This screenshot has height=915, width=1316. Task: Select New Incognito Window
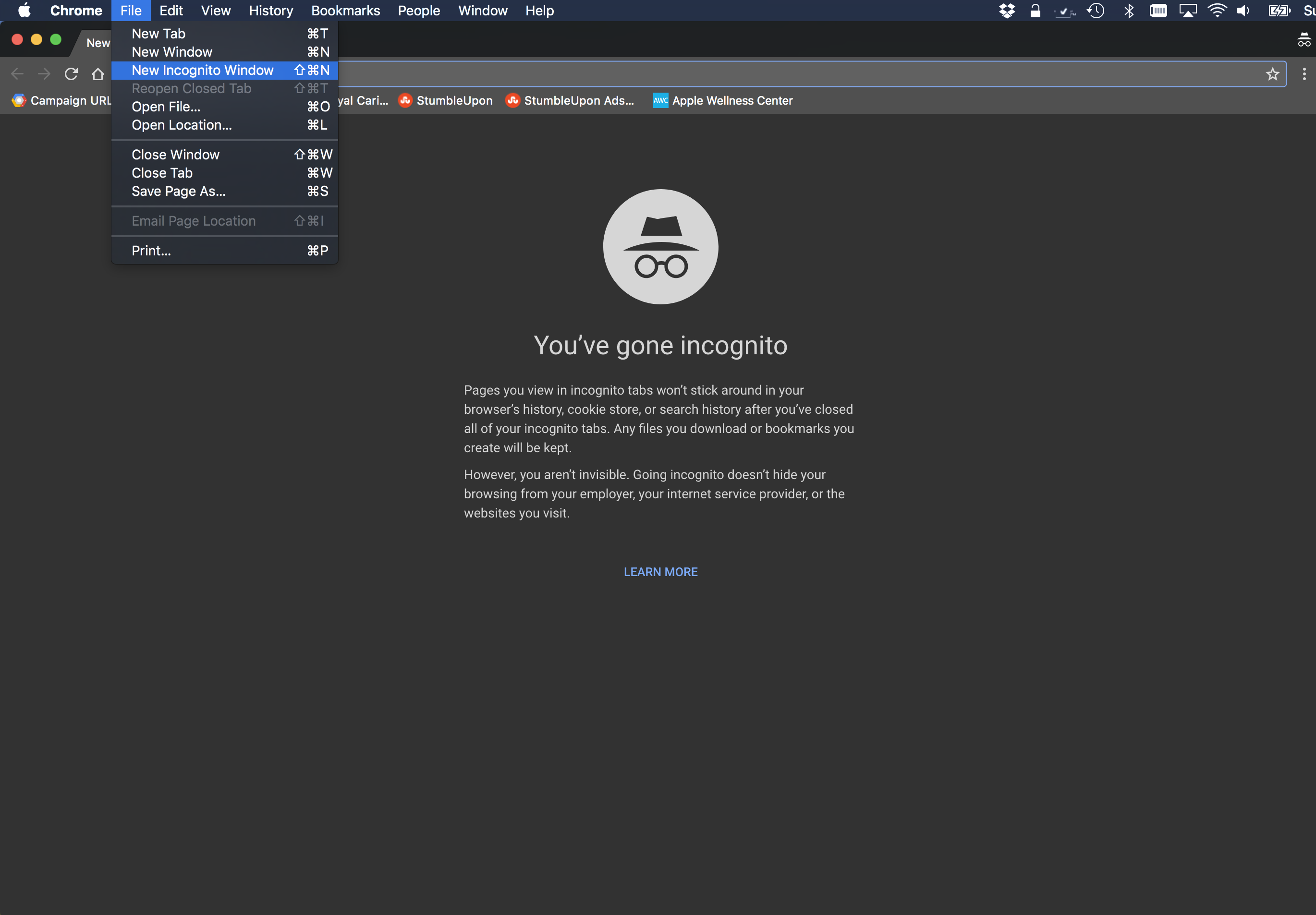225,71
